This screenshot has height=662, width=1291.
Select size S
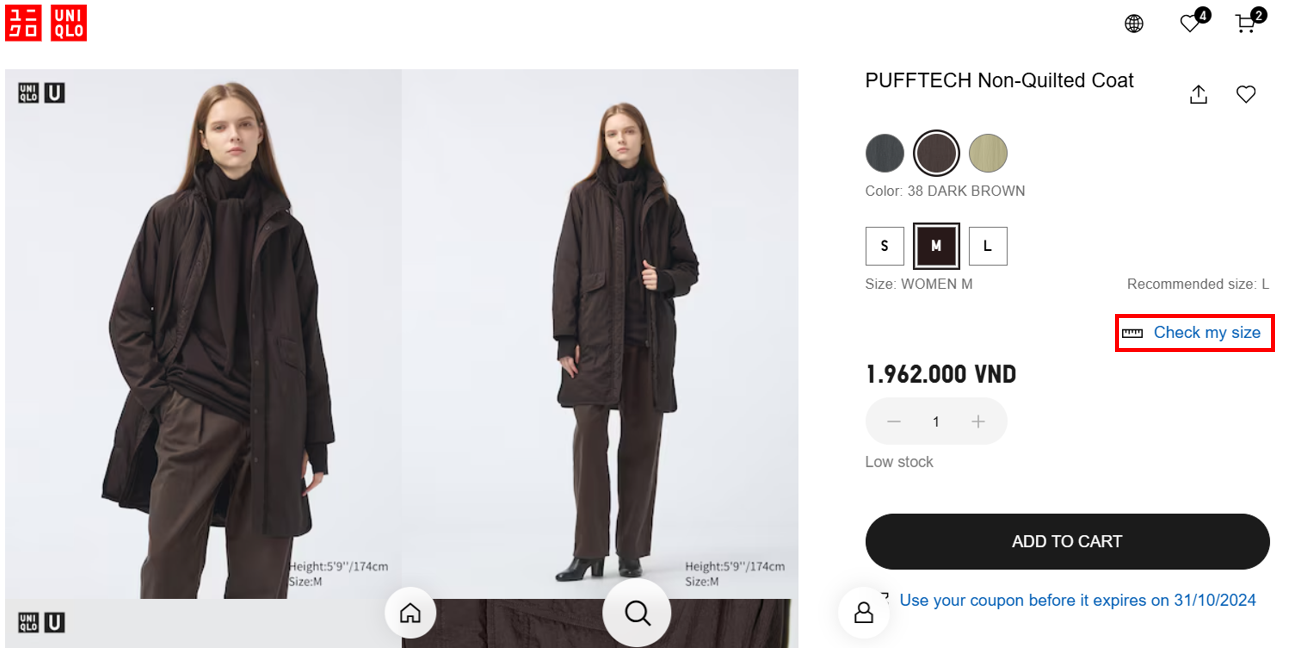pyautogui.click(x=884, y=246)
